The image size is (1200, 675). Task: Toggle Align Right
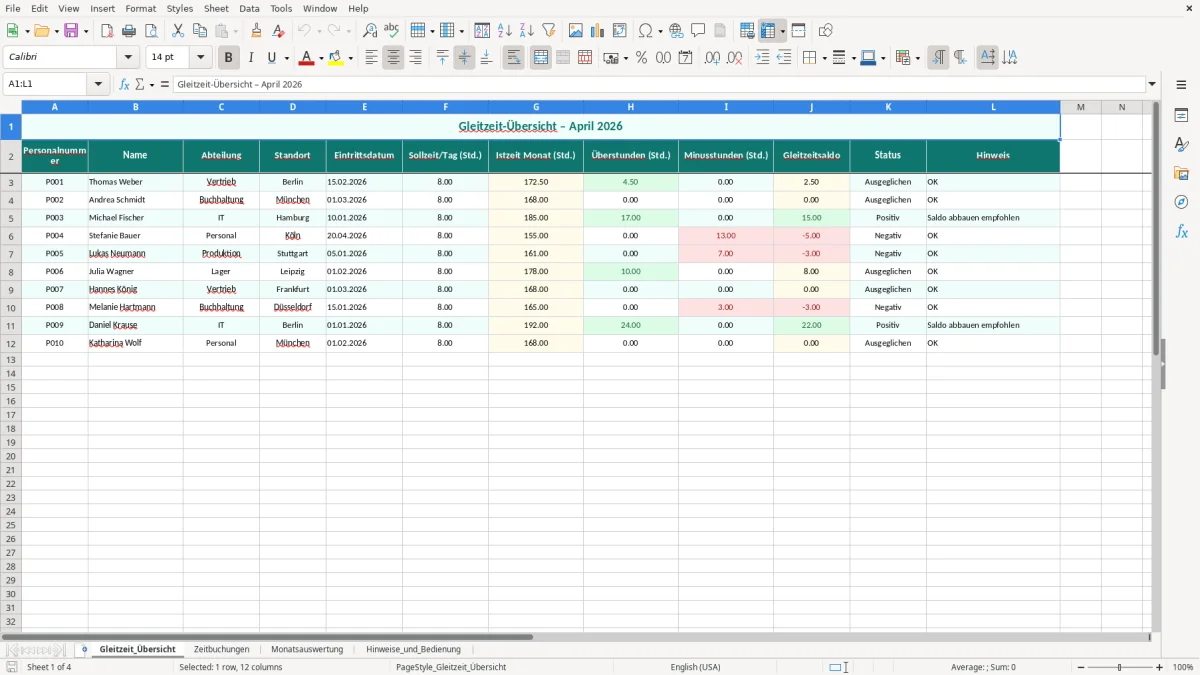click(x=416, y=58)
